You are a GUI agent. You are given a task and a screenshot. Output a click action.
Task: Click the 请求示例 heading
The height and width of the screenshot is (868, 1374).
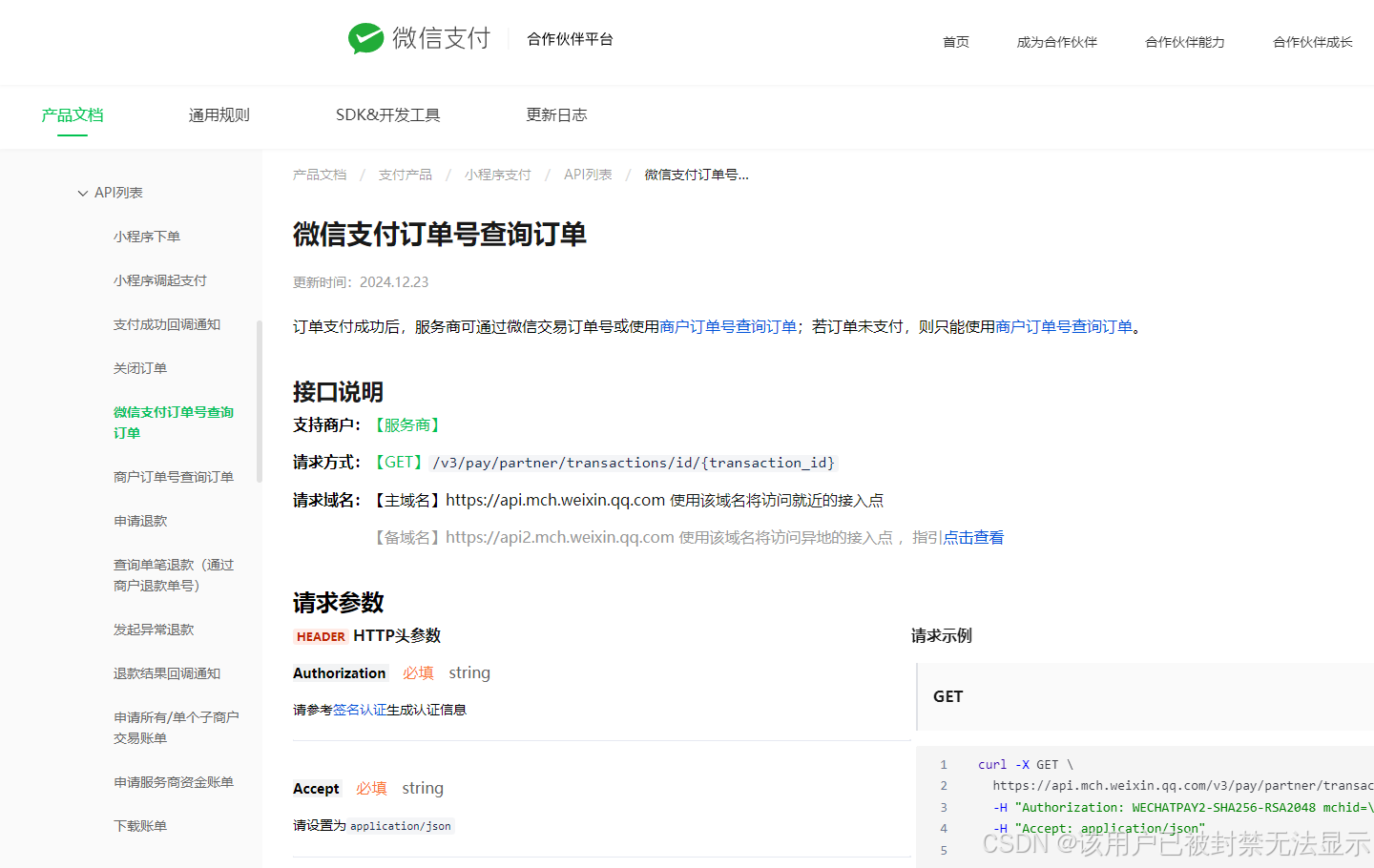(942, 636)
